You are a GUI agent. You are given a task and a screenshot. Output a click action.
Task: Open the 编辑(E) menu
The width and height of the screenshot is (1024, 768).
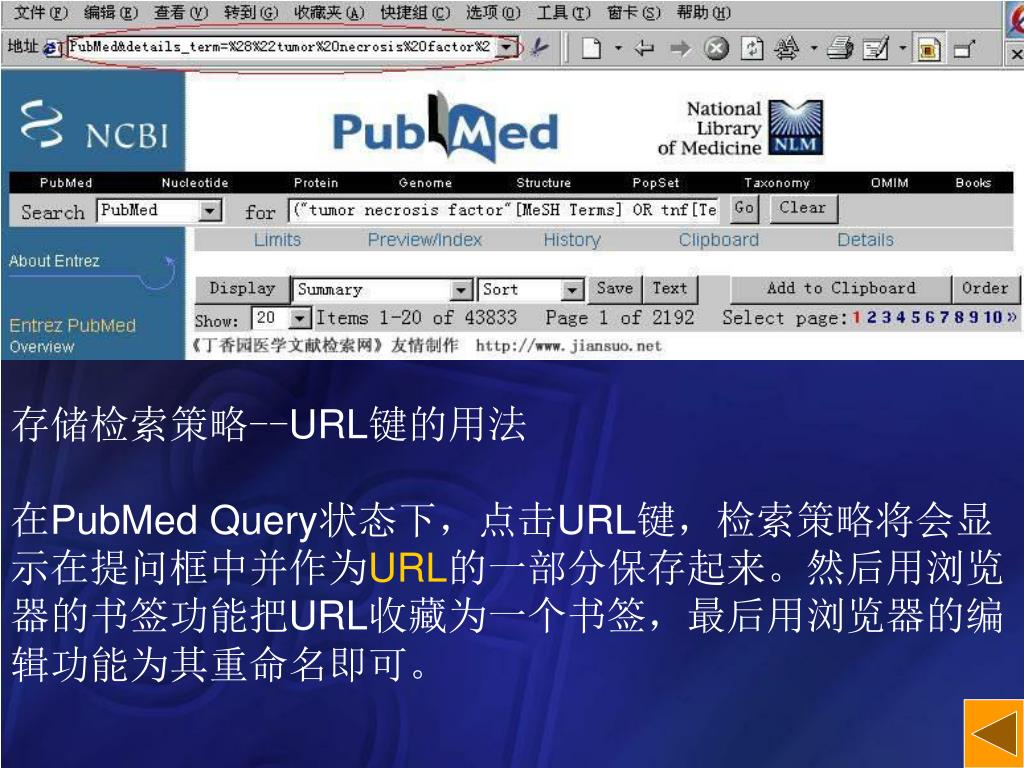pos(111,12)
